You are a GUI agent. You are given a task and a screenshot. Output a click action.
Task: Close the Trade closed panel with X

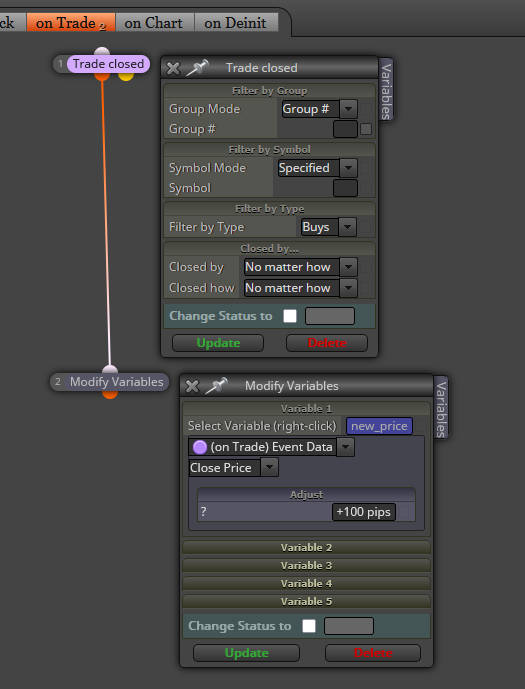pyautogui.click(x=173, y=68)
